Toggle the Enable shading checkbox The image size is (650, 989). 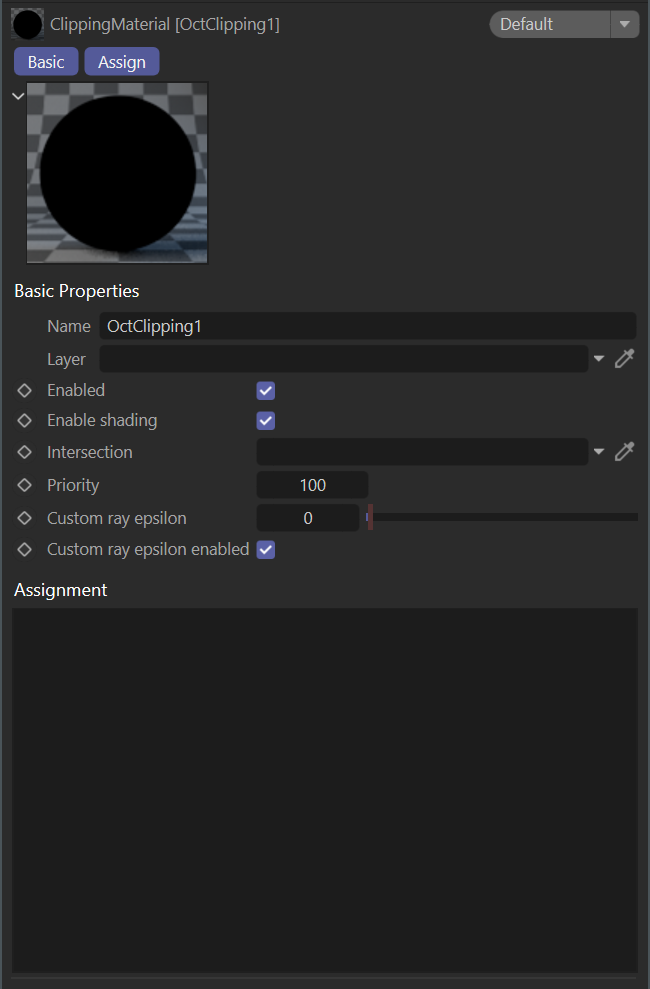pos(266,421)
